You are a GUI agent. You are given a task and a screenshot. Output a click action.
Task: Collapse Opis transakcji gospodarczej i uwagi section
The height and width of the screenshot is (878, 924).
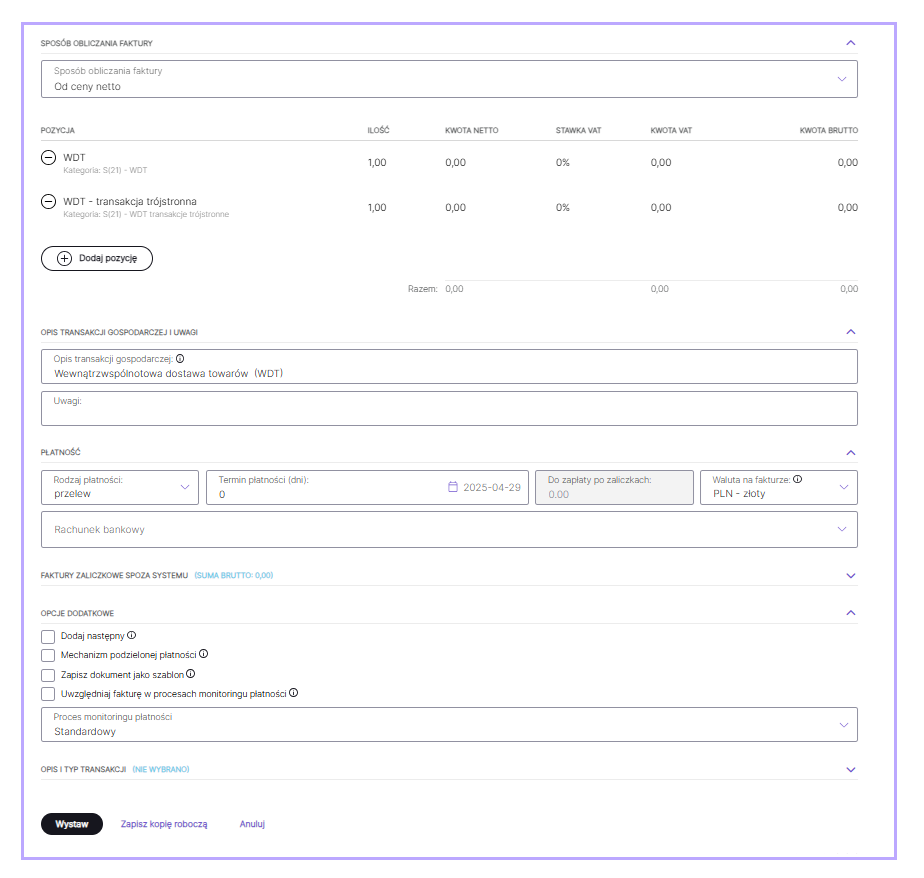[850, 332]
